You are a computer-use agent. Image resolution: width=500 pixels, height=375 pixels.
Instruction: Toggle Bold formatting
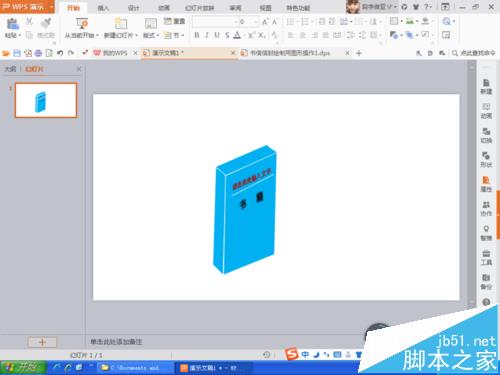click(197, 35)
